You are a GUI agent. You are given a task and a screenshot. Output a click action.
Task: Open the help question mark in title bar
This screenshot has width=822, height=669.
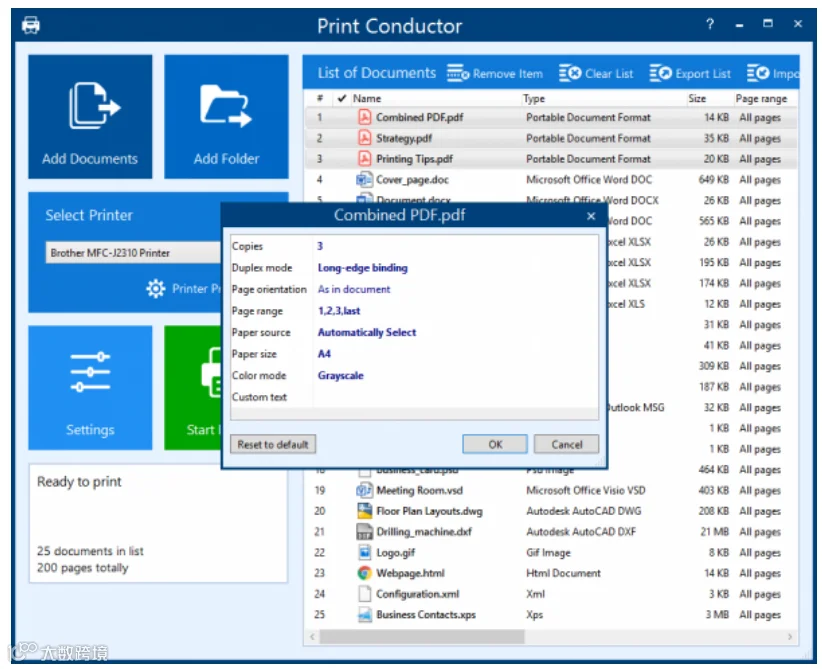pos(710,24)
